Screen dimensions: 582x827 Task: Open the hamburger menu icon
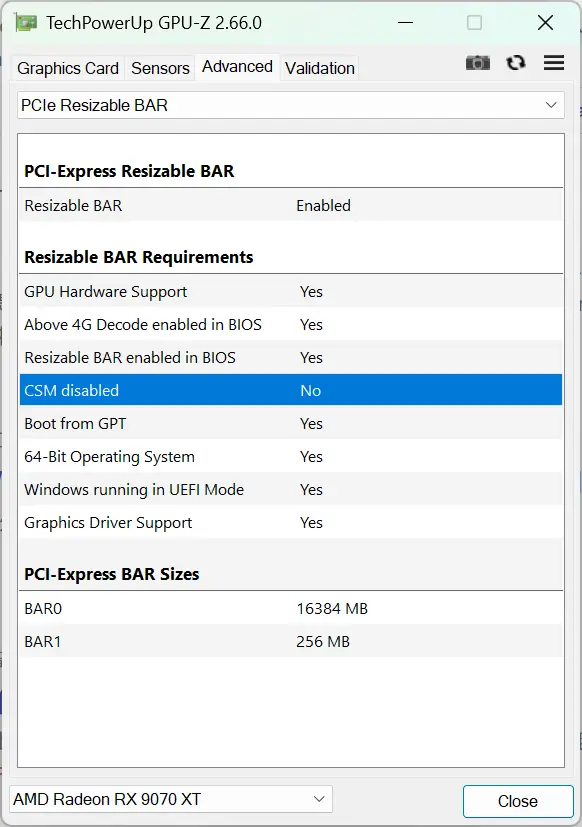[x=554, y=63]
